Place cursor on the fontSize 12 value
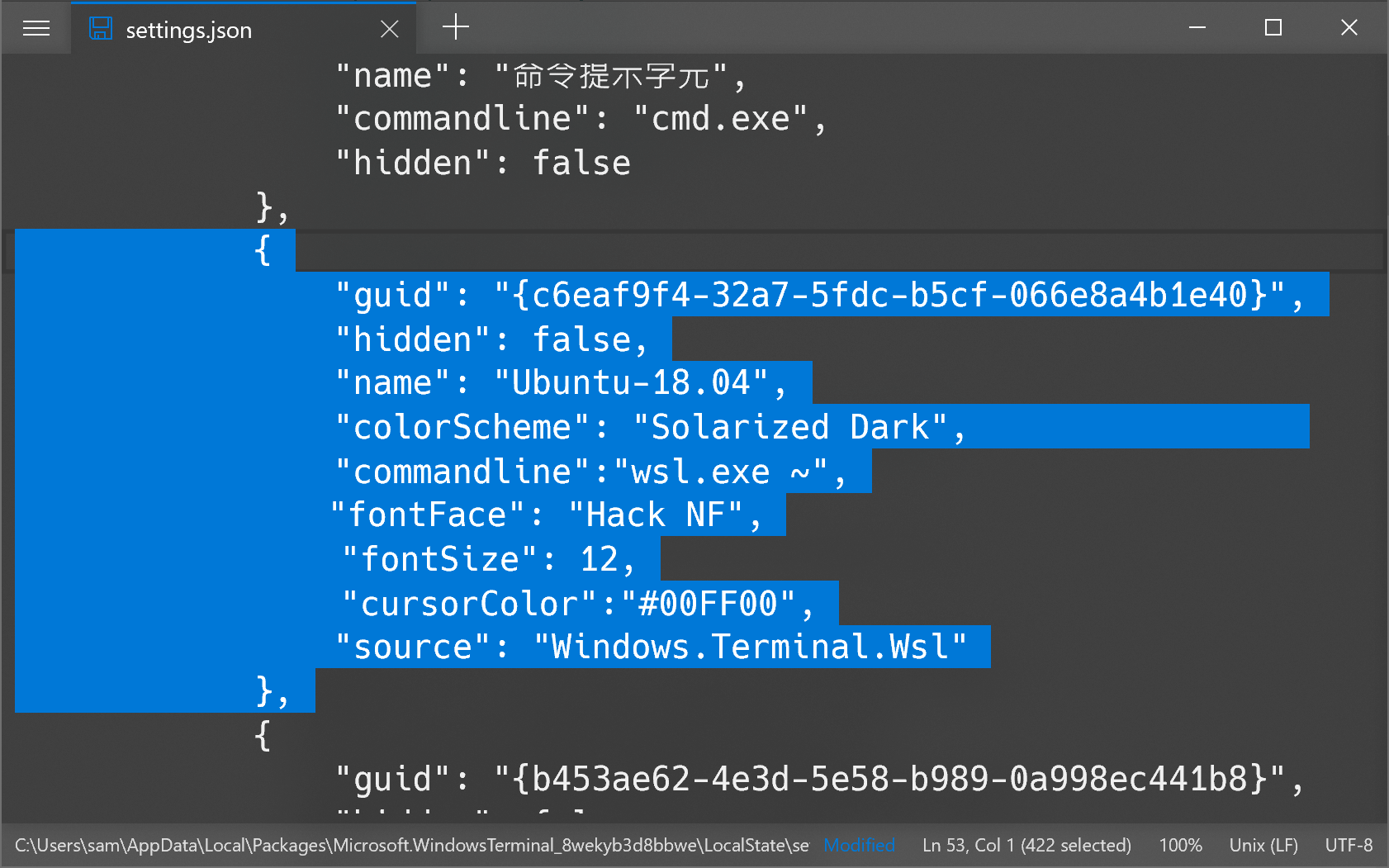The height and width of the screenshot is (868, 1389). click(601, 559)
